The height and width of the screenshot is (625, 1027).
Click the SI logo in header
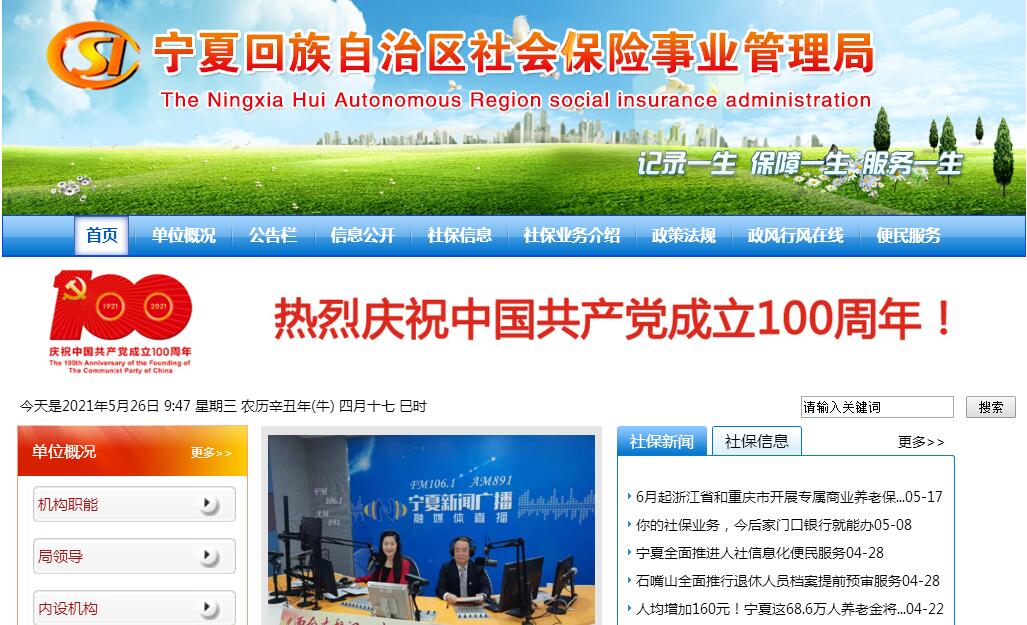tap(93, 56)
